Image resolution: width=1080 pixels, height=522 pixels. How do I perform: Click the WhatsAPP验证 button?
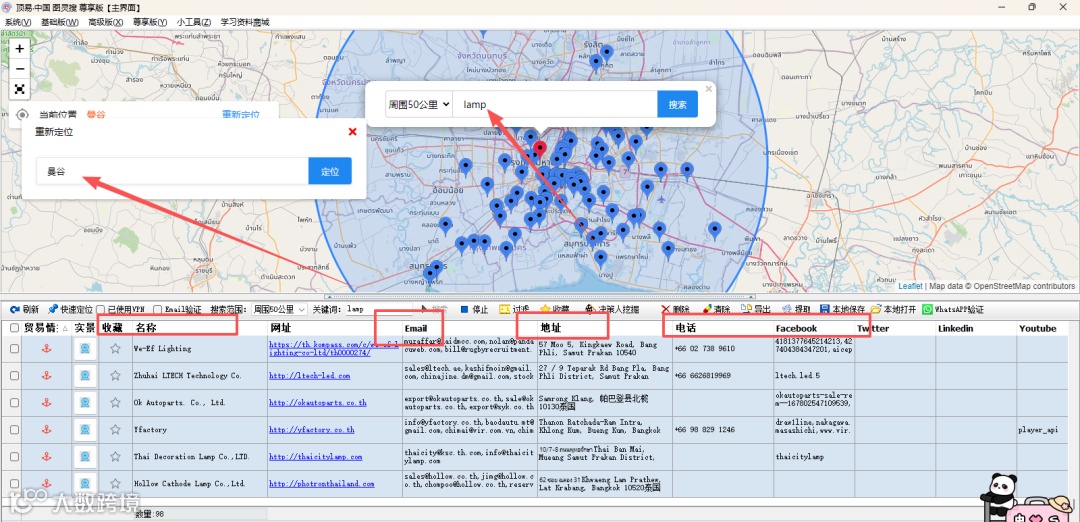point(953,310)
